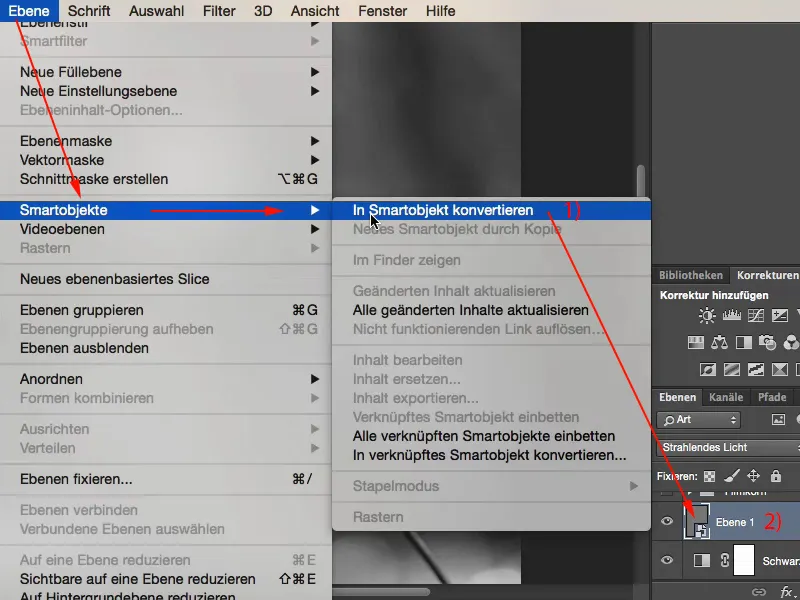Open the Hilfe menu
This screenshot has width=800, height=600.
point(440,11)
